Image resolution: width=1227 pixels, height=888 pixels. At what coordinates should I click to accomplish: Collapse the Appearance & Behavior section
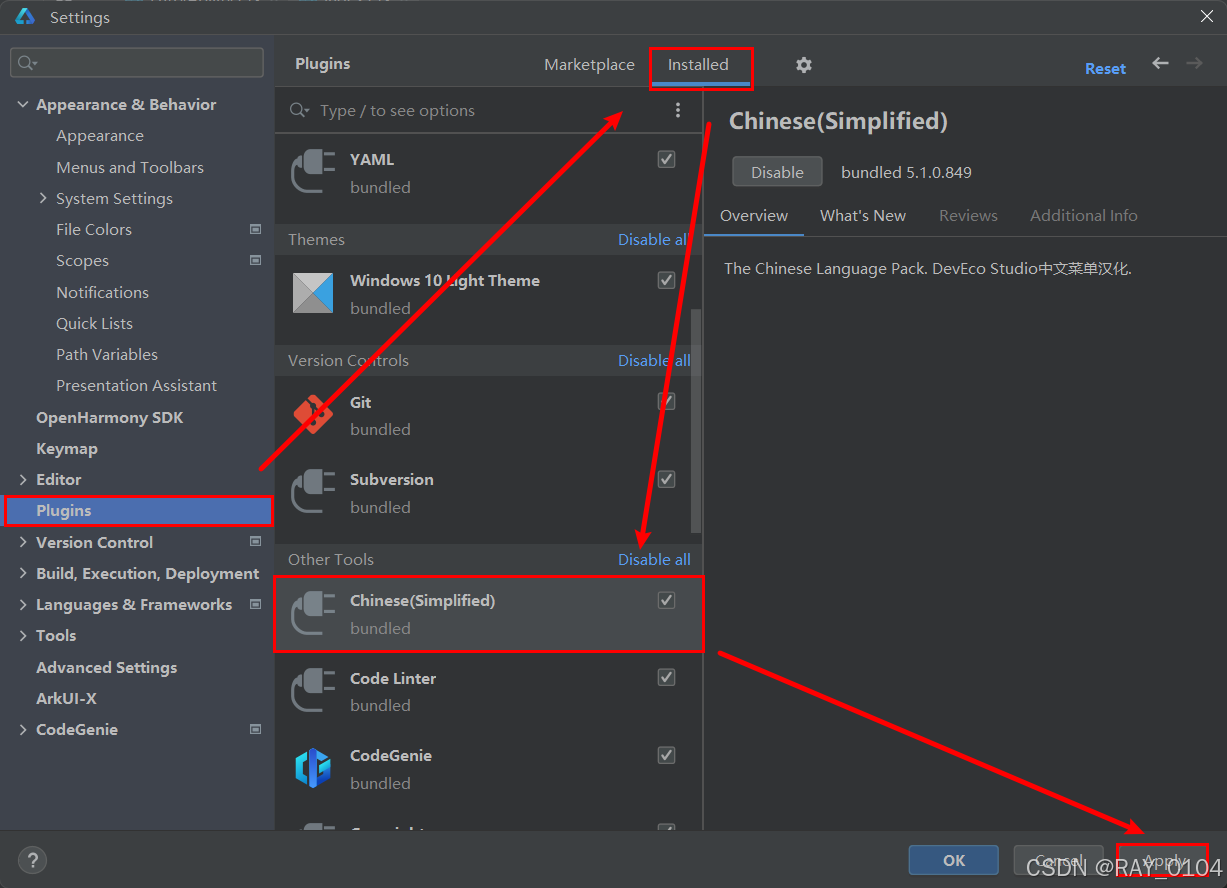click(x=23, y=104)
